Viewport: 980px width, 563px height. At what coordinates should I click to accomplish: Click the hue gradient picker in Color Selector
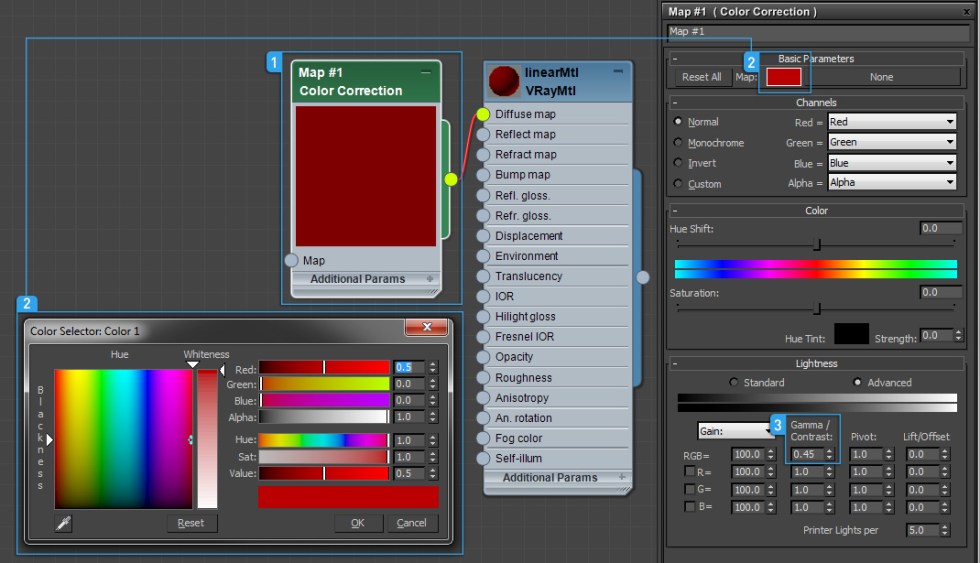point(123,439)
